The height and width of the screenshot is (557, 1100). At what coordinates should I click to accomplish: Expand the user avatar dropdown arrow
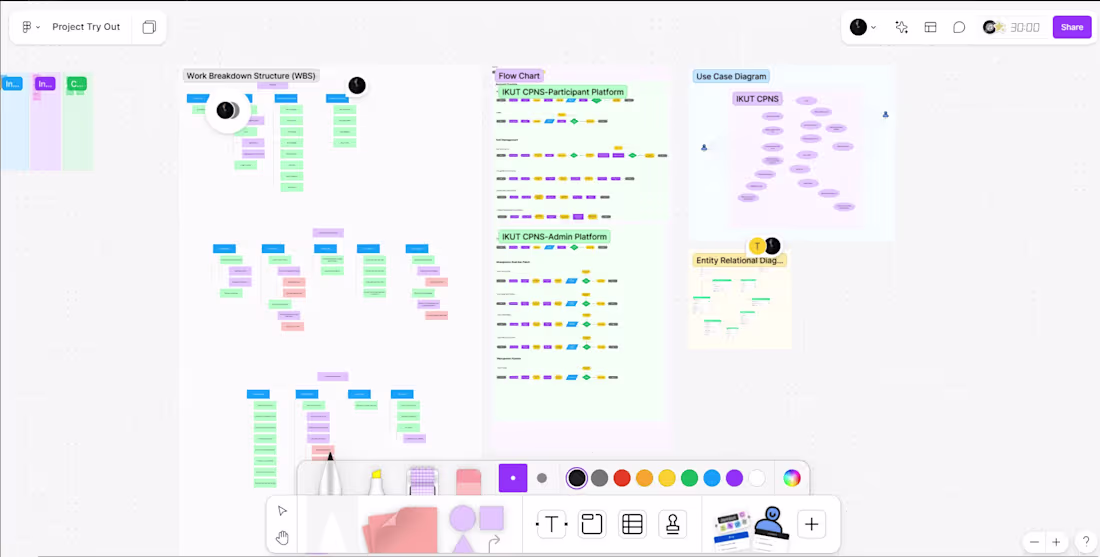pyautogui.click(x=873, y=28)
